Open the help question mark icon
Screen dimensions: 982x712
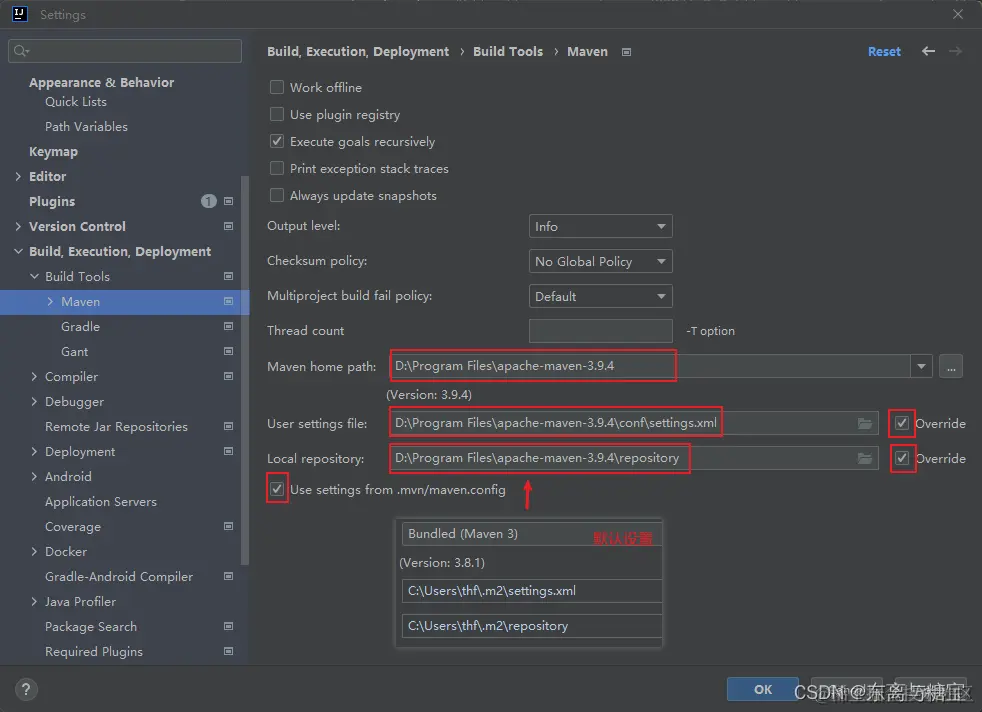tap(26, 690)
